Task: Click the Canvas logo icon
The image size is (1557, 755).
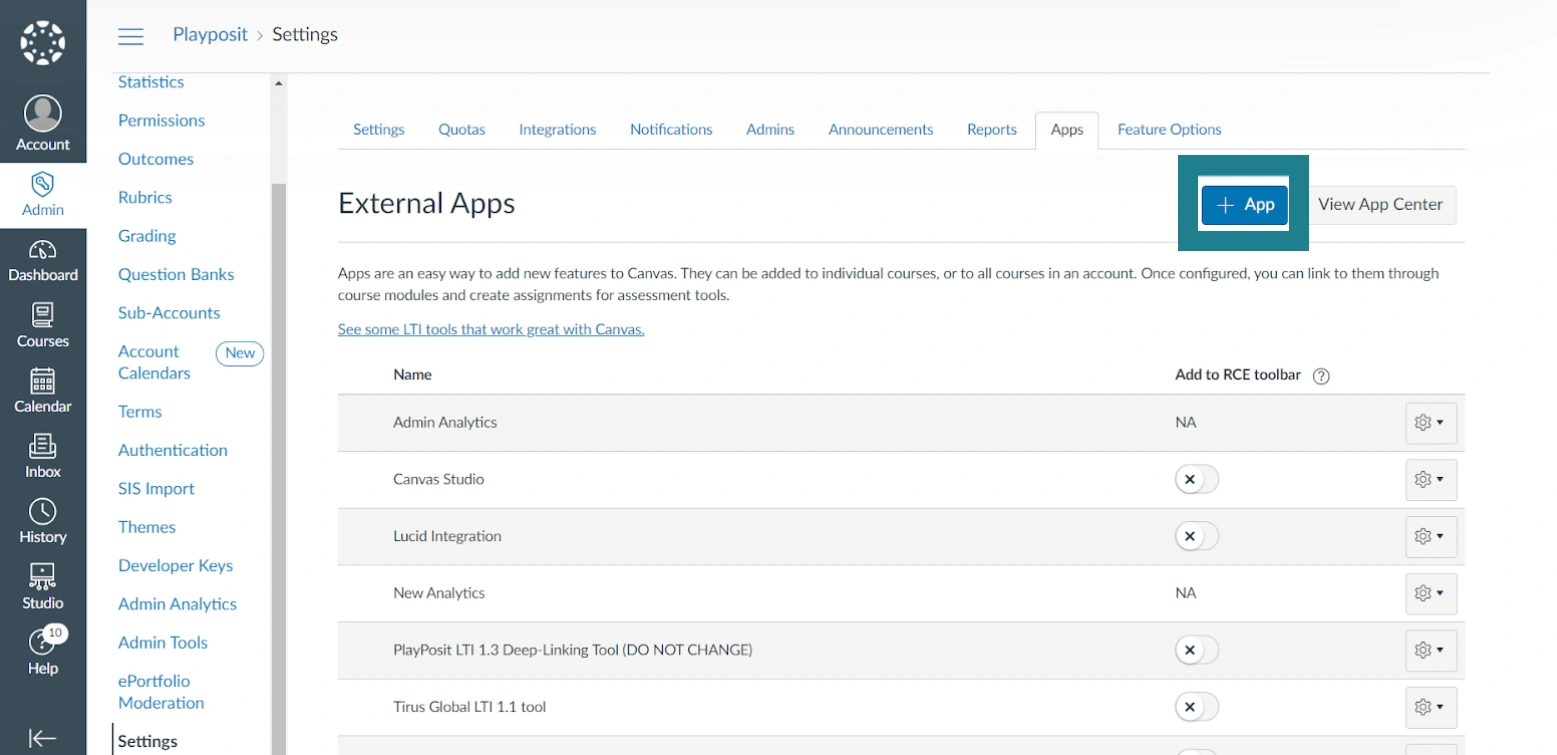Action: (43, 42)
